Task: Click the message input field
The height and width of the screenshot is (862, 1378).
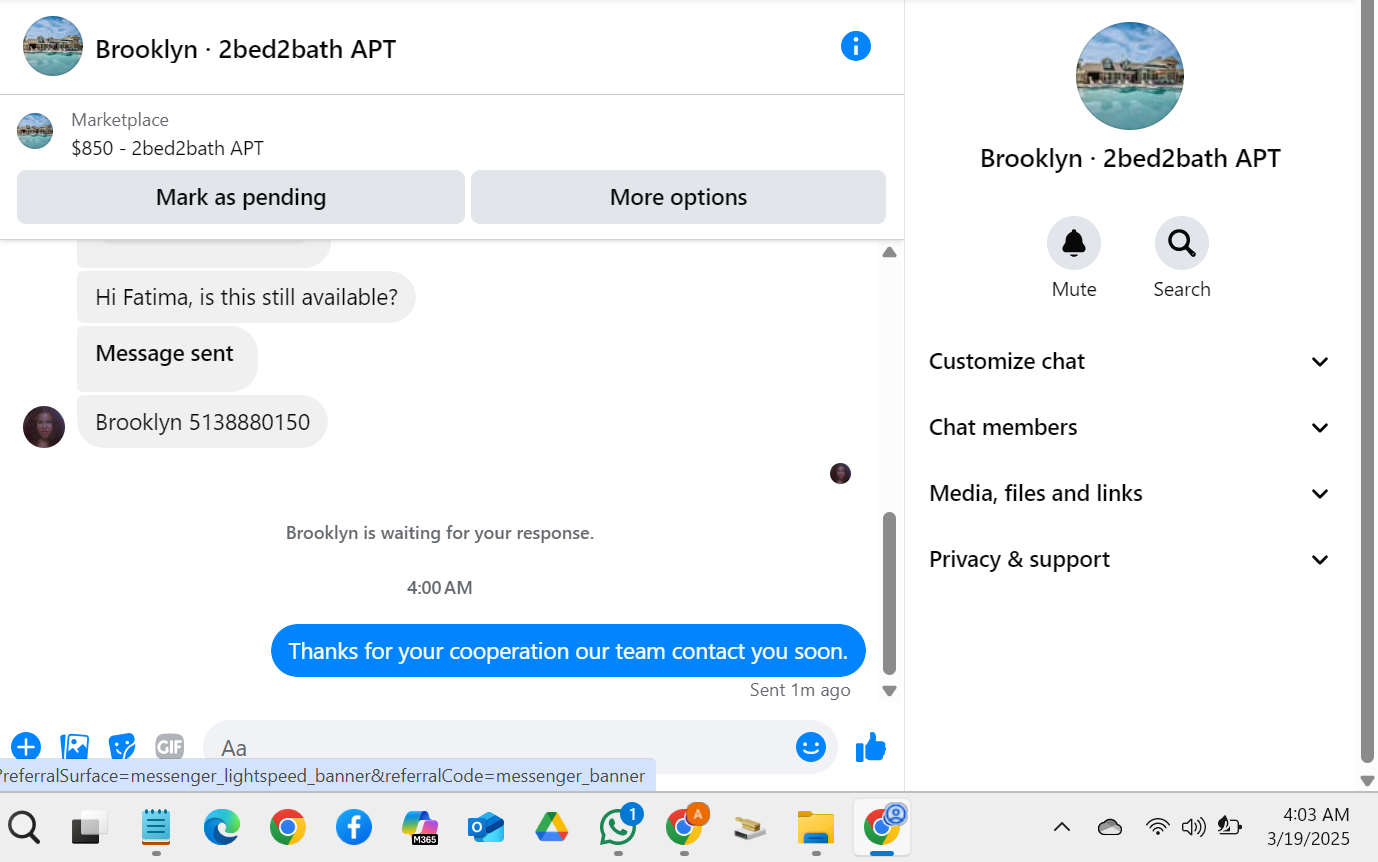Action: [500, 747]
